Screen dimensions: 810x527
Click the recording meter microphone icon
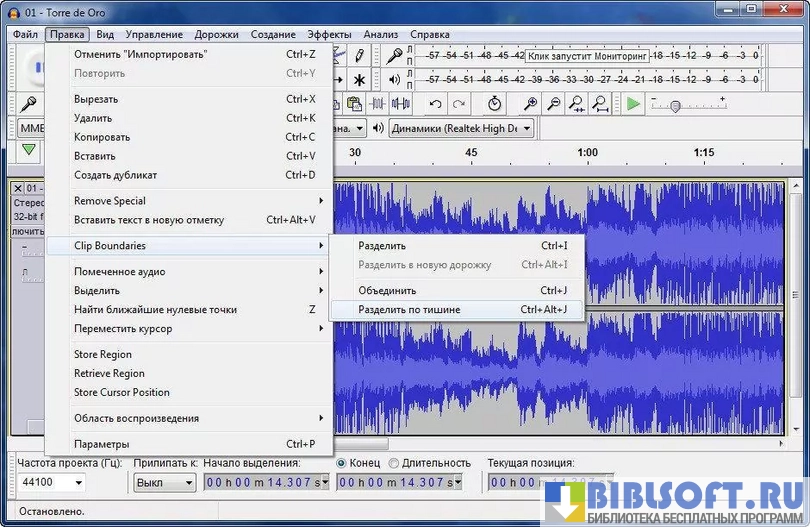[x=395, y=55]
